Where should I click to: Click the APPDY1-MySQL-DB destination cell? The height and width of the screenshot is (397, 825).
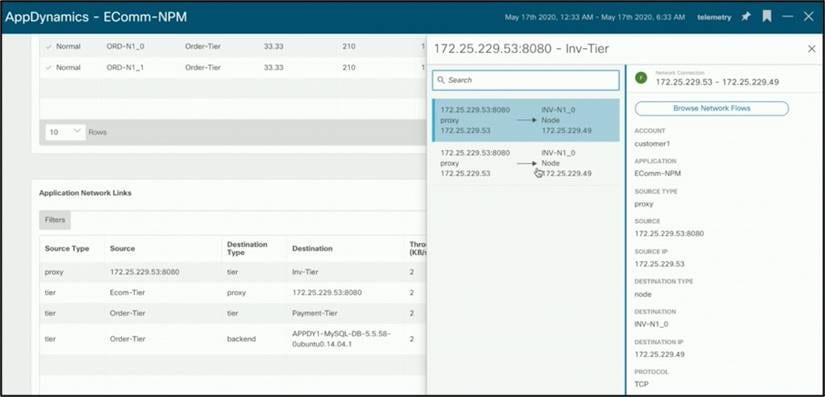[x=341, y=339]
